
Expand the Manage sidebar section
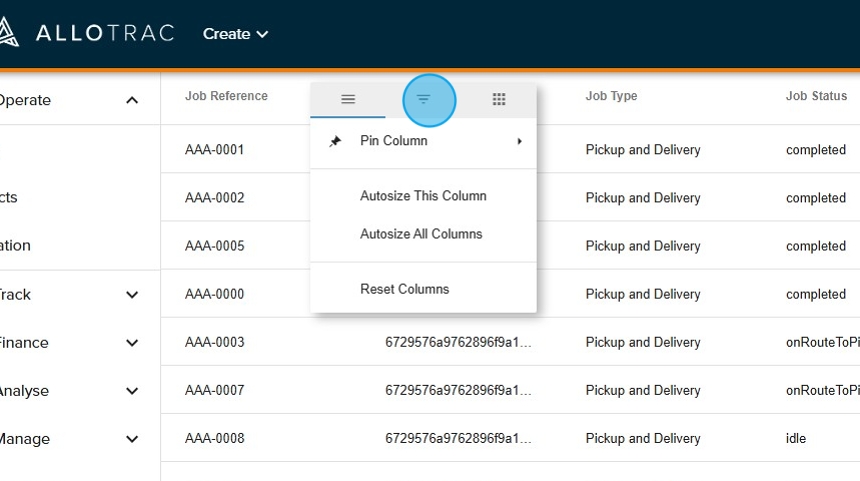click(132, 439)
